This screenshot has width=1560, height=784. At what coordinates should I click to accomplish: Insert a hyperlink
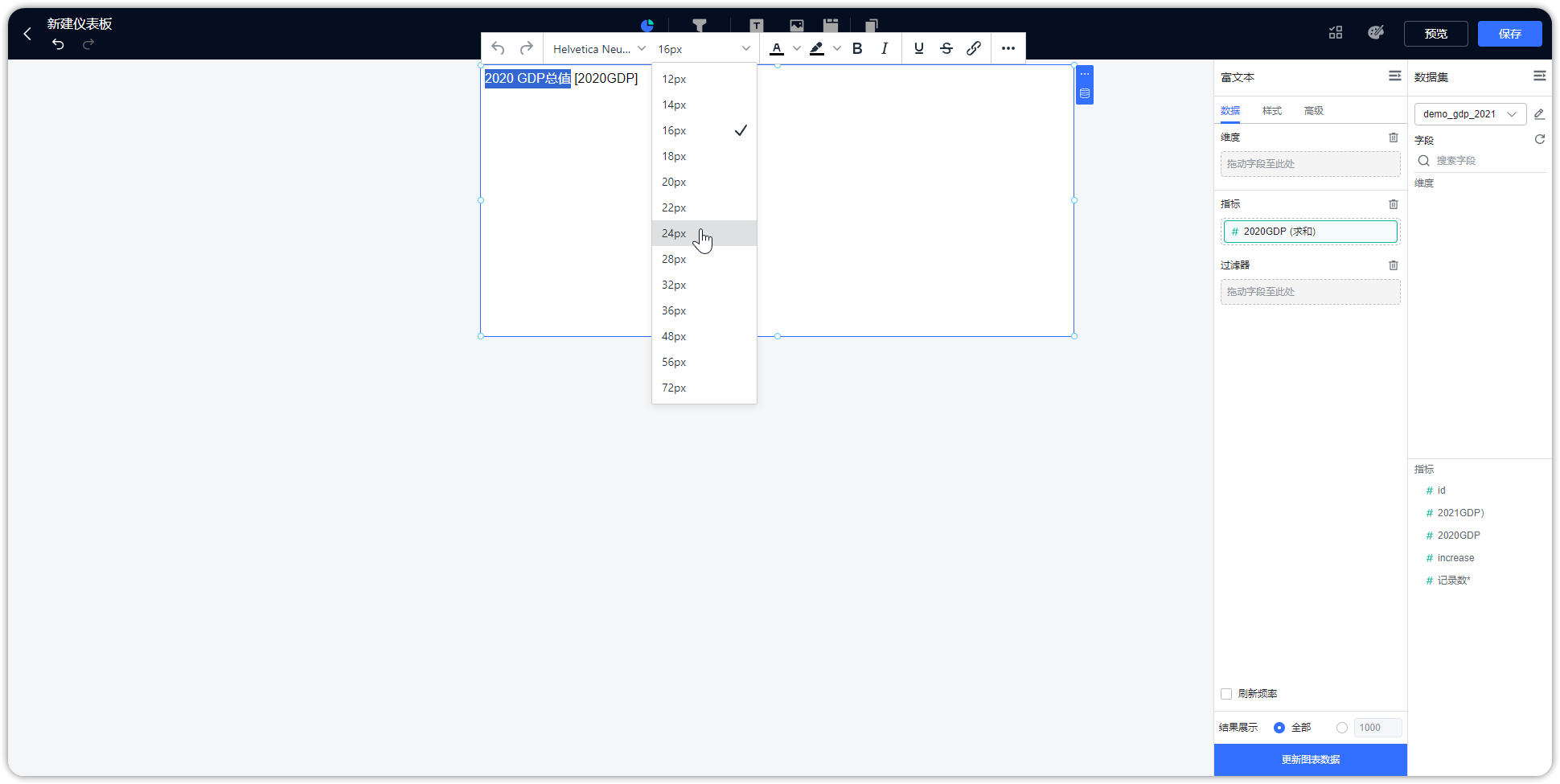[x=974, y=48]
